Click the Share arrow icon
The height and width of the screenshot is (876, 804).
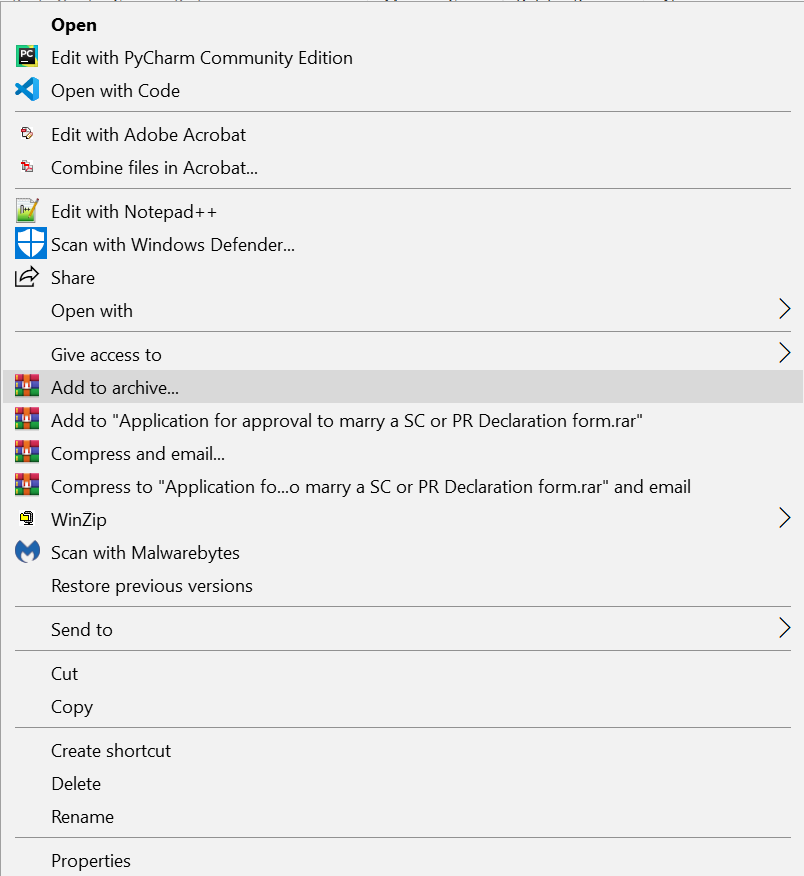pyautogui.click(x=27, y=277)
